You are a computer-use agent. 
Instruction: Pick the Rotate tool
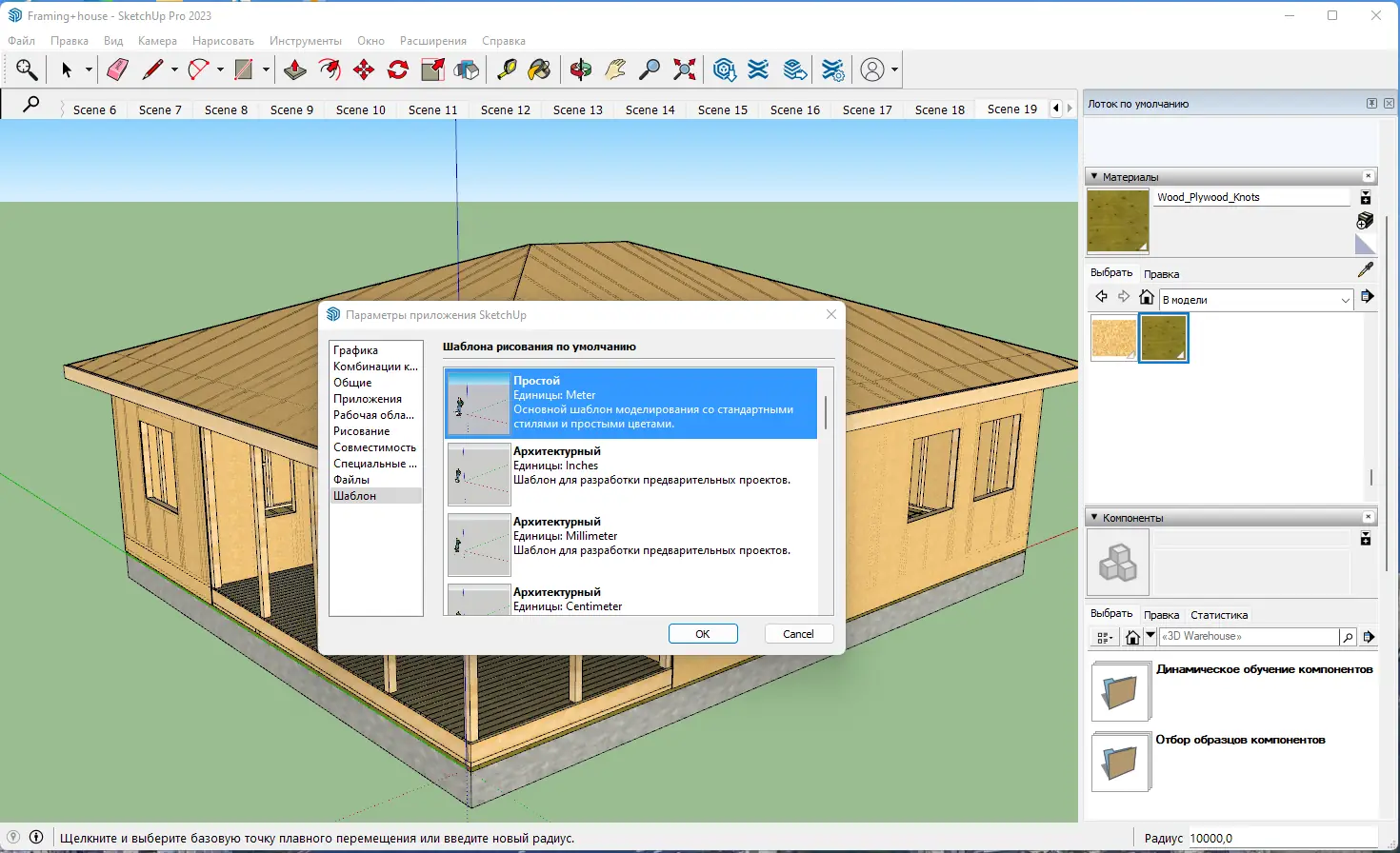[398, 69]
